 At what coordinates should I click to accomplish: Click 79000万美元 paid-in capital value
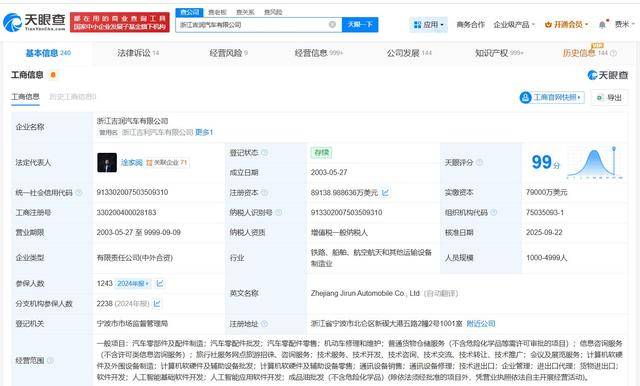point(547,192)
